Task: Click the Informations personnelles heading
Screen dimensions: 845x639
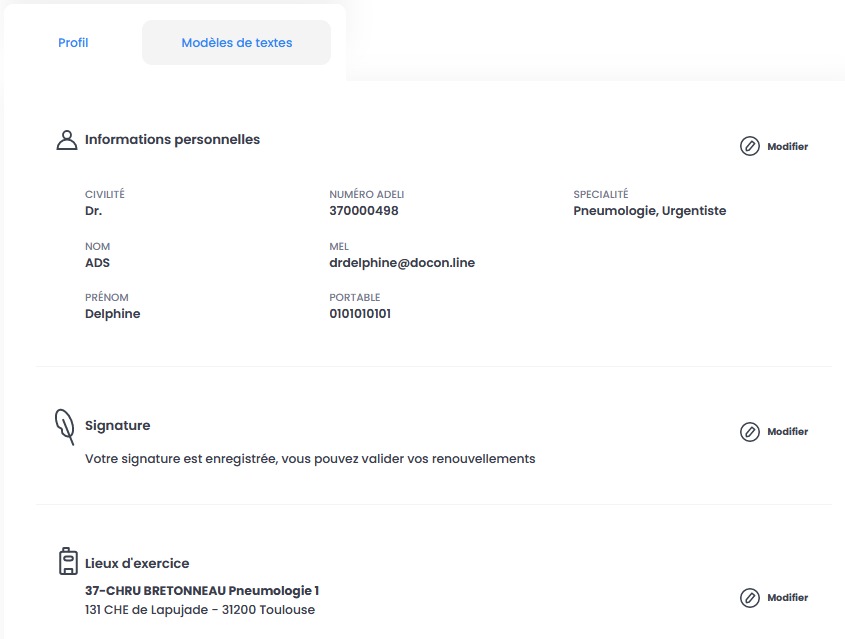Action: click(172, 140)
